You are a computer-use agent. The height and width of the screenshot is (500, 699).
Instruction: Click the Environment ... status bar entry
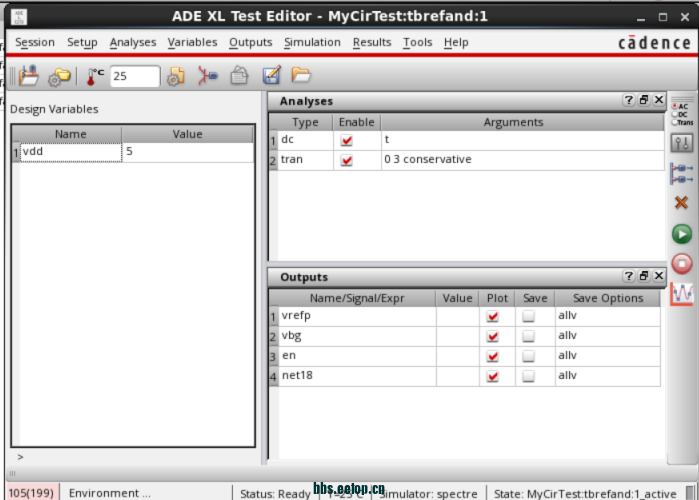110,493
